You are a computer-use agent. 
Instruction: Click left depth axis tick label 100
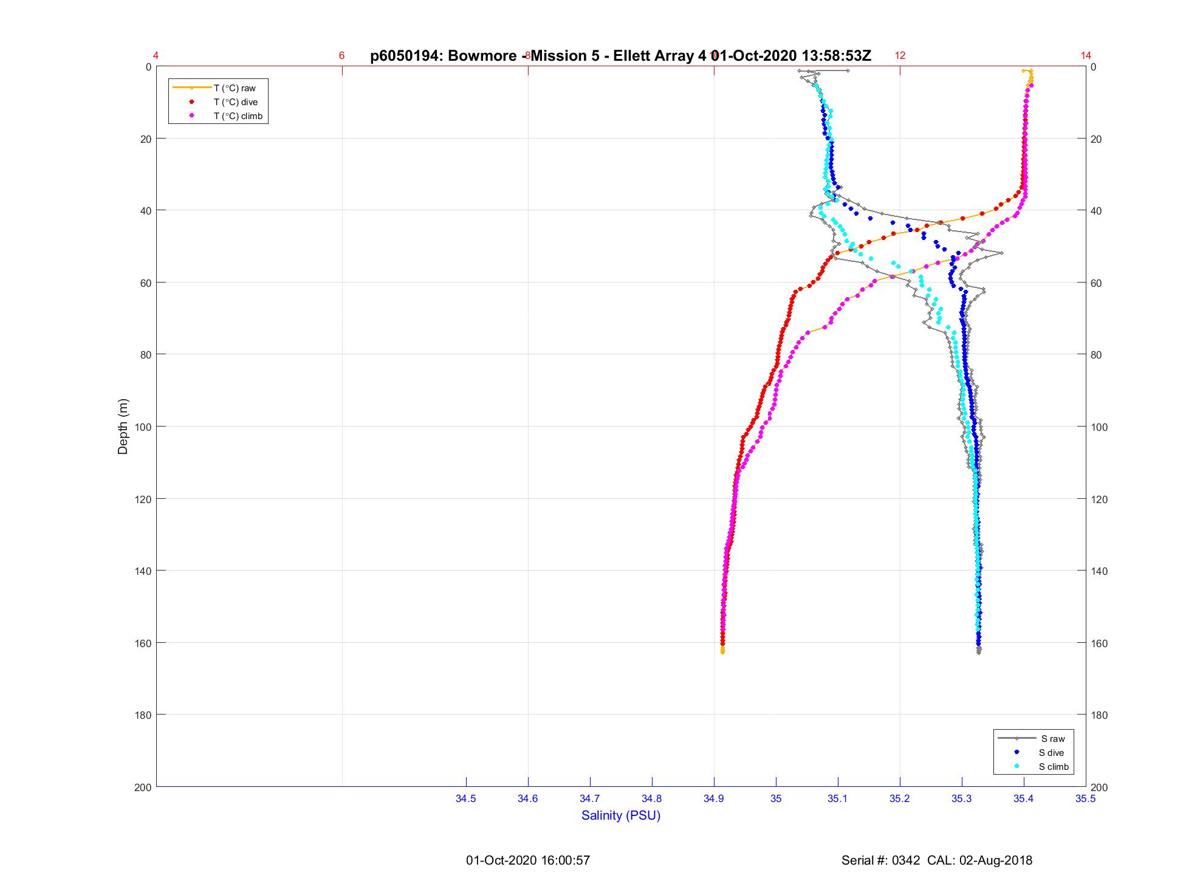tap(142, 427)
